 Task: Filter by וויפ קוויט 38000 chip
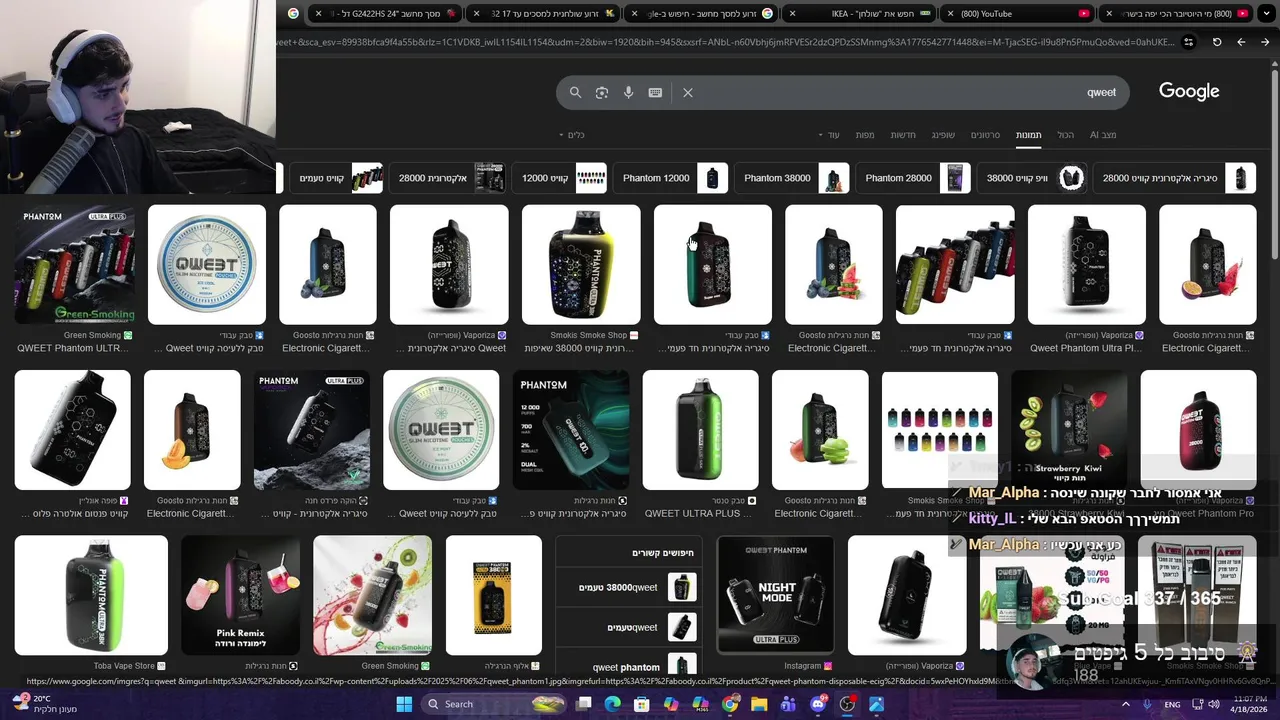click(x=1031, y=178)
